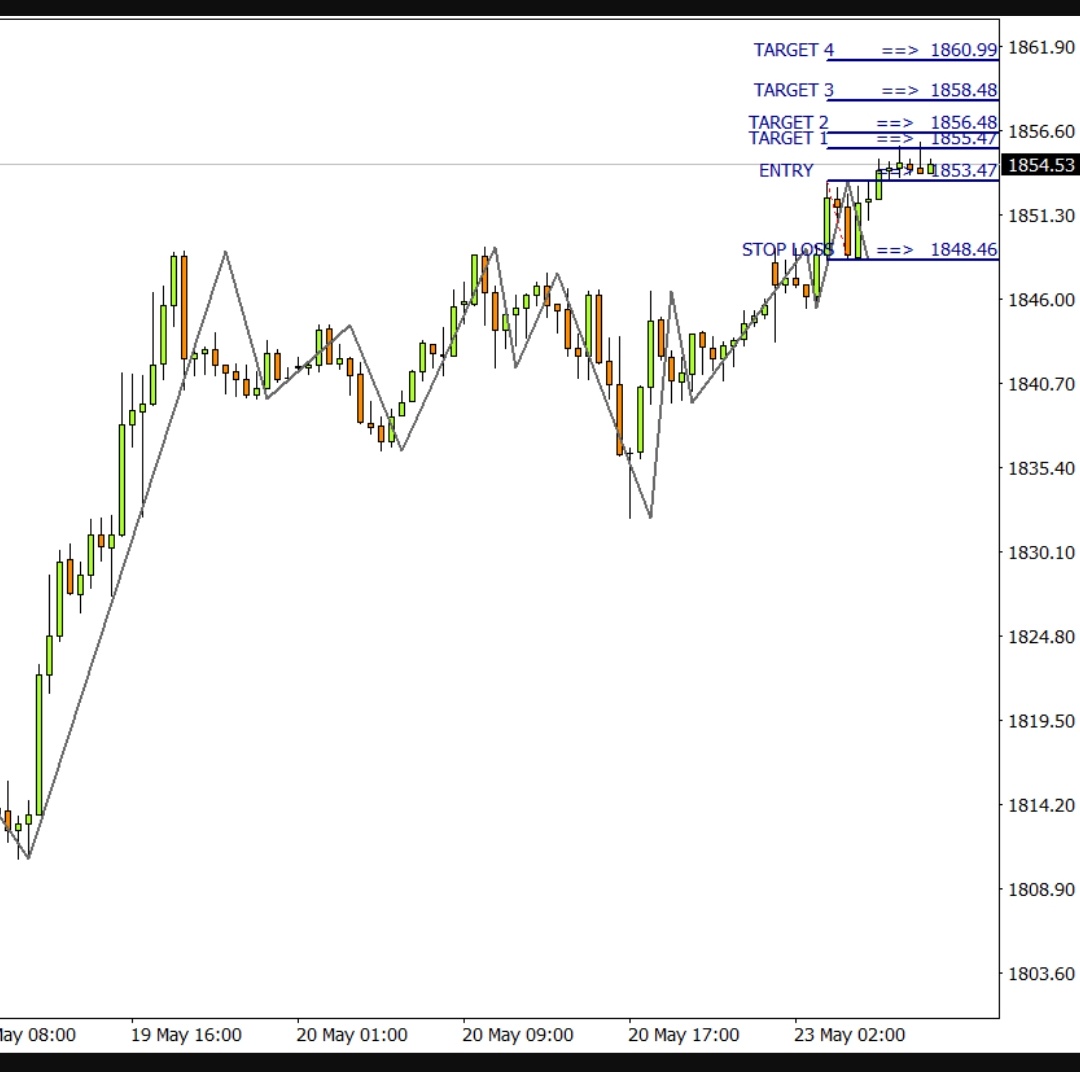Click the TARGET 2 label
The height and width of the screenshot is (1072, 1080).
click(x=789, y=122)
